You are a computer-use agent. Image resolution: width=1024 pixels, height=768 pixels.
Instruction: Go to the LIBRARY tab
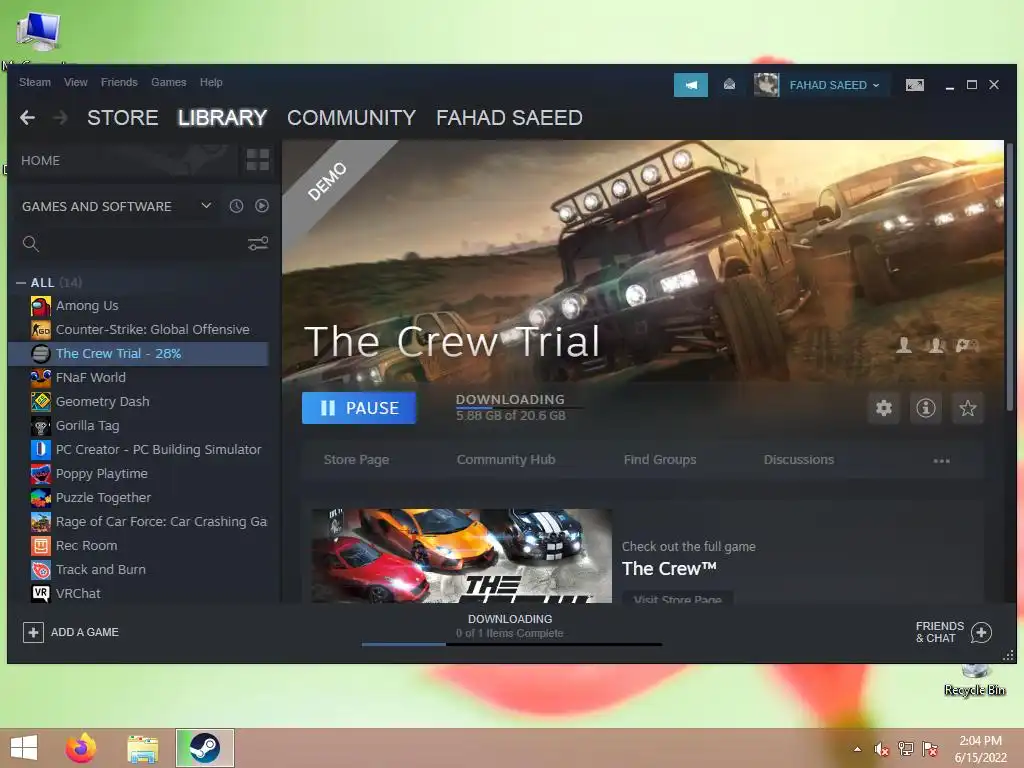pyautogui.click(x=222, y=118)
